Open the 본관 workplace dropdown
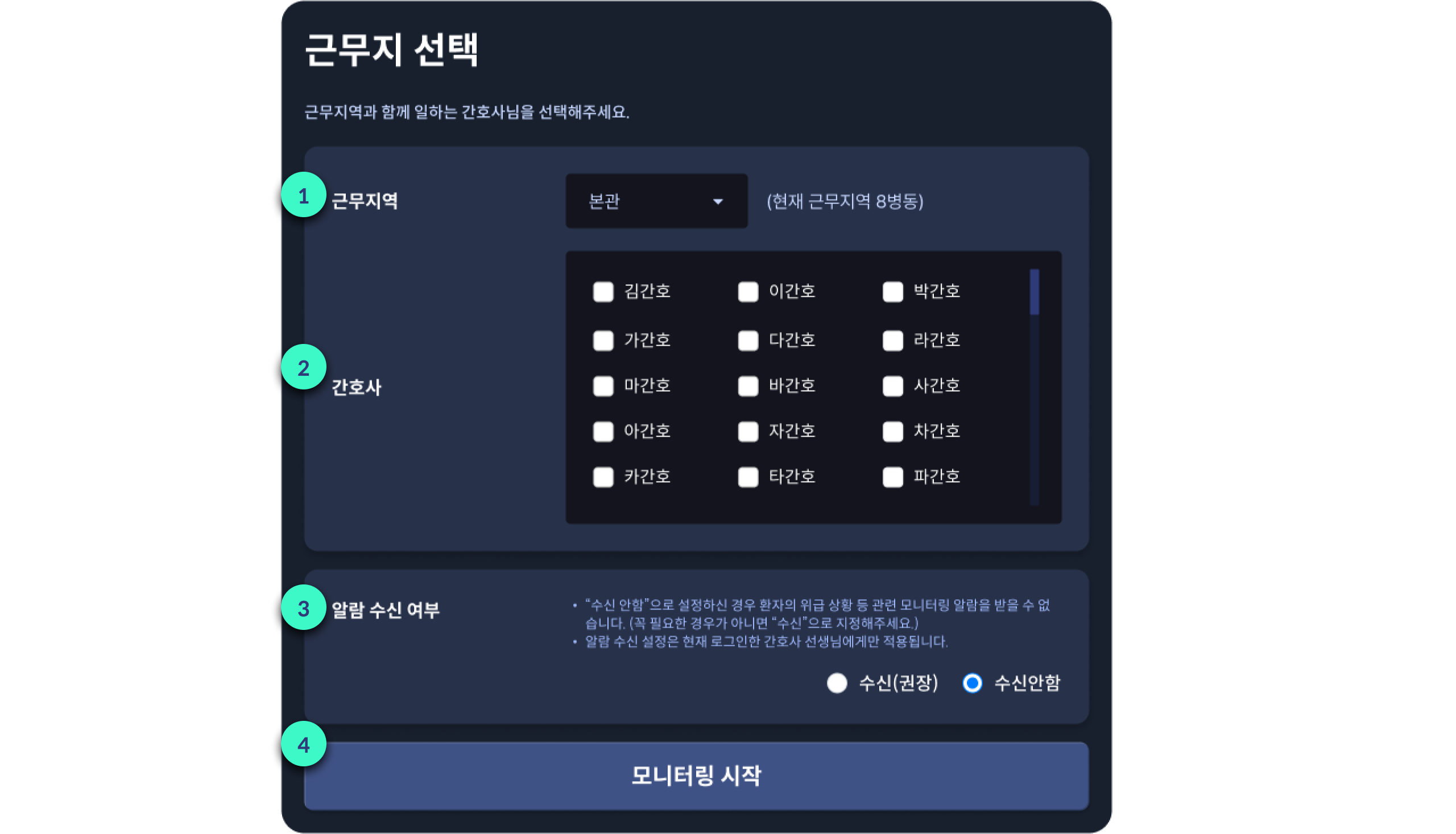Screen dimensions: 1456x834 [657, 201]
